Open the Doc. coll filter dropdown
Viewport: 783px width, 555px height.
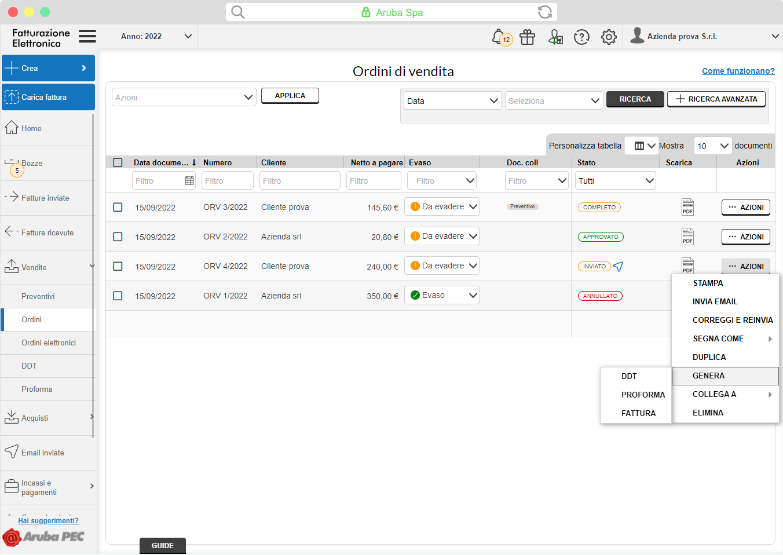pos(536,181)
